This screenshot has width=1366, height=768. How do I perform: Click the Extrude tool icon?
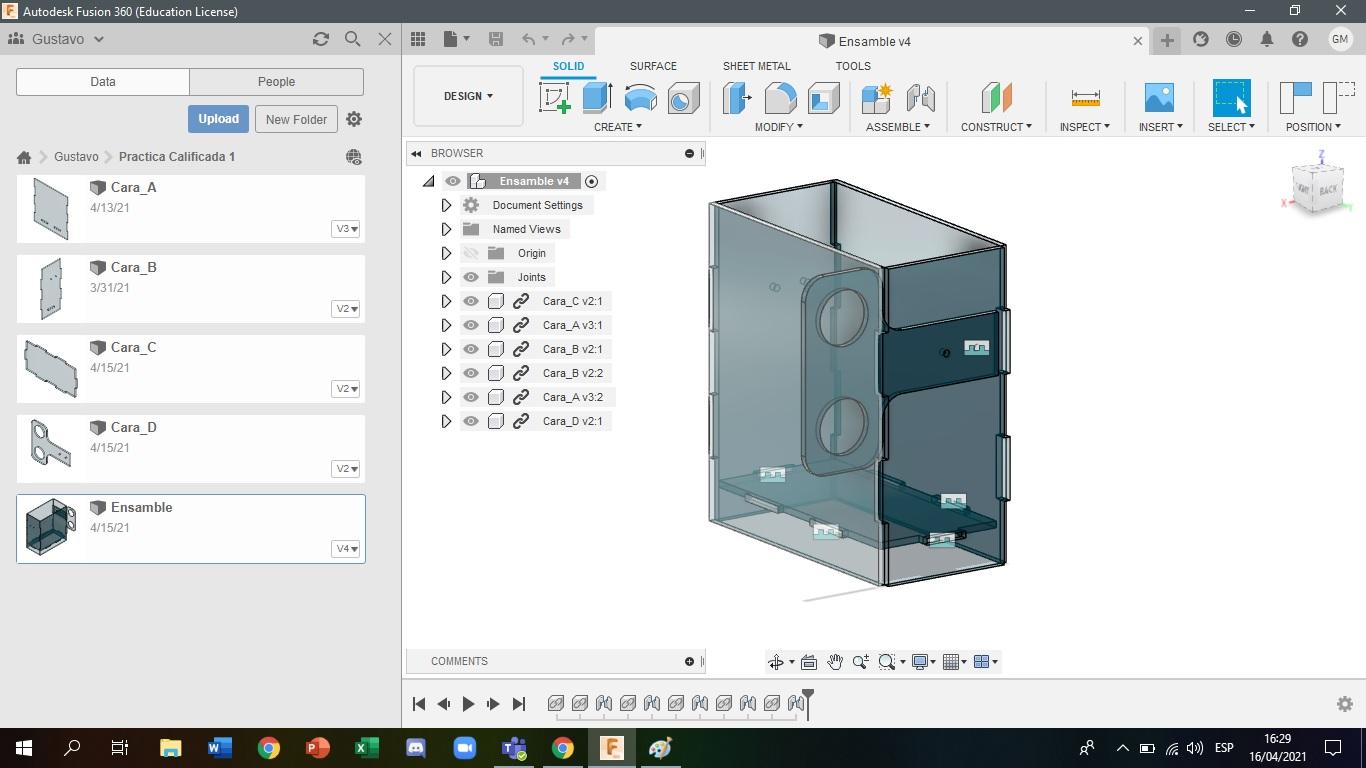point(597,98)
